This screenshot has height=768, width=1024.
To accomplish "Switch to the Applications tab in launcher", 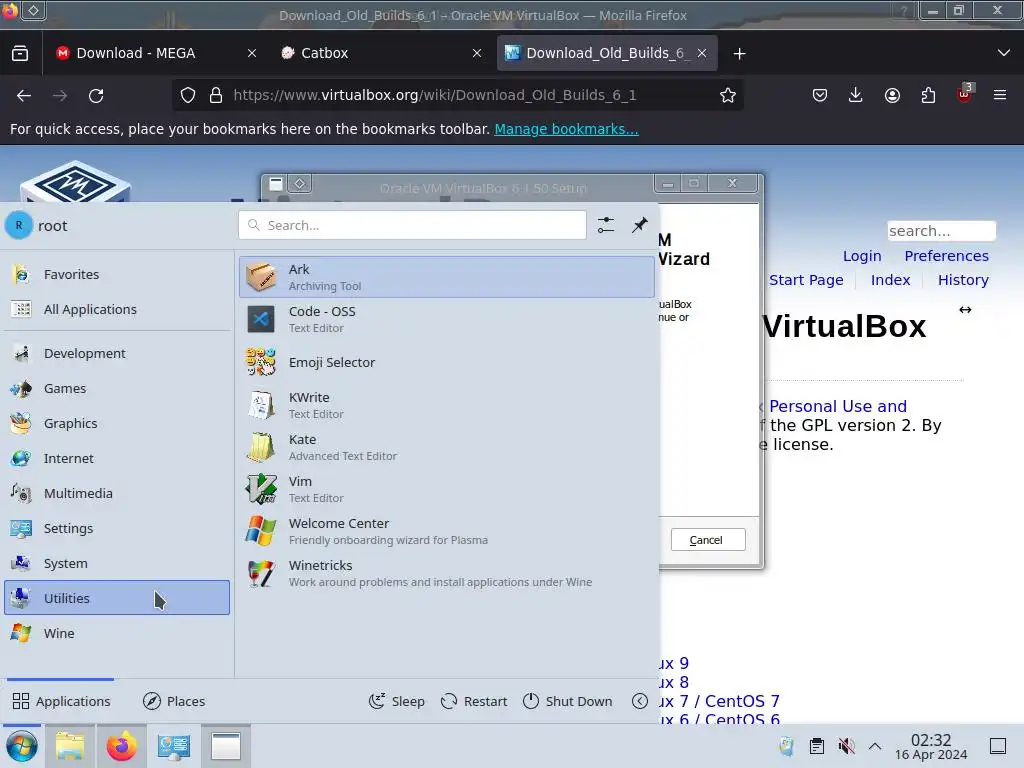I will point(61,701).
